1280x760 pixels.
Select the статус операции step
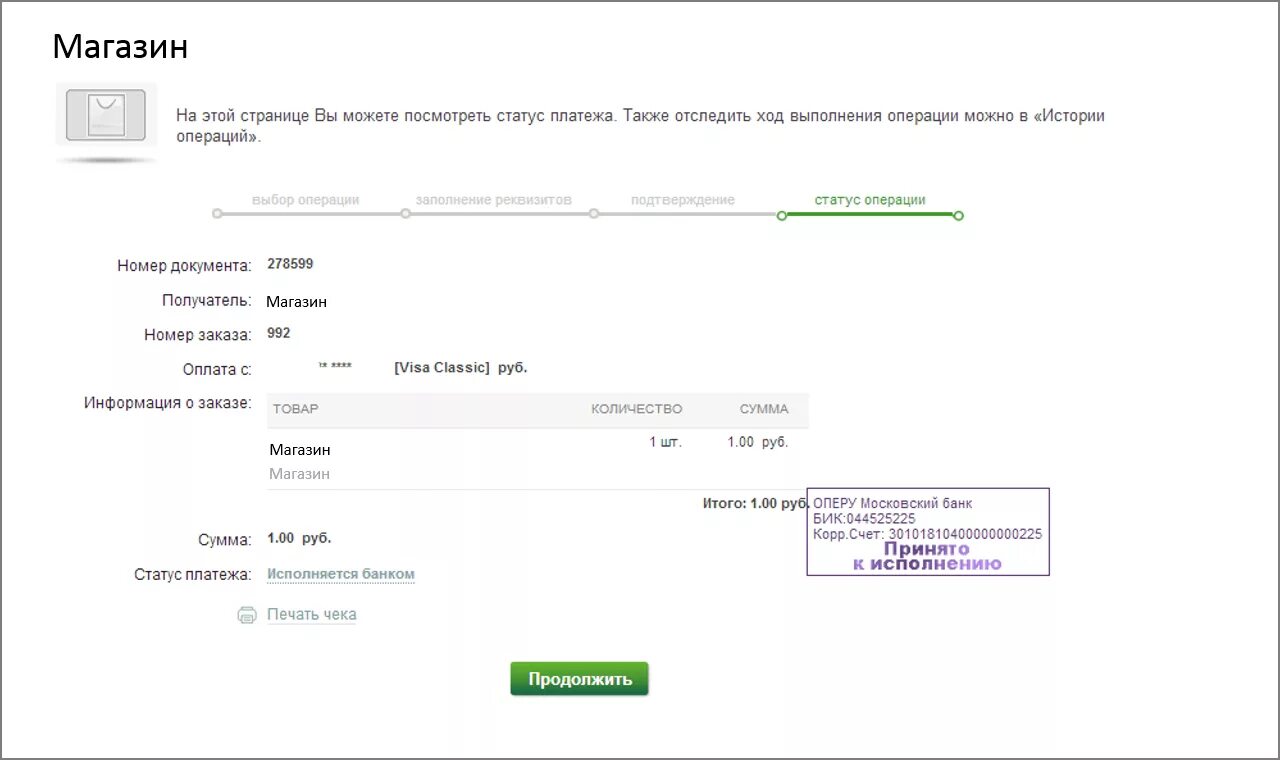point(870,200)
